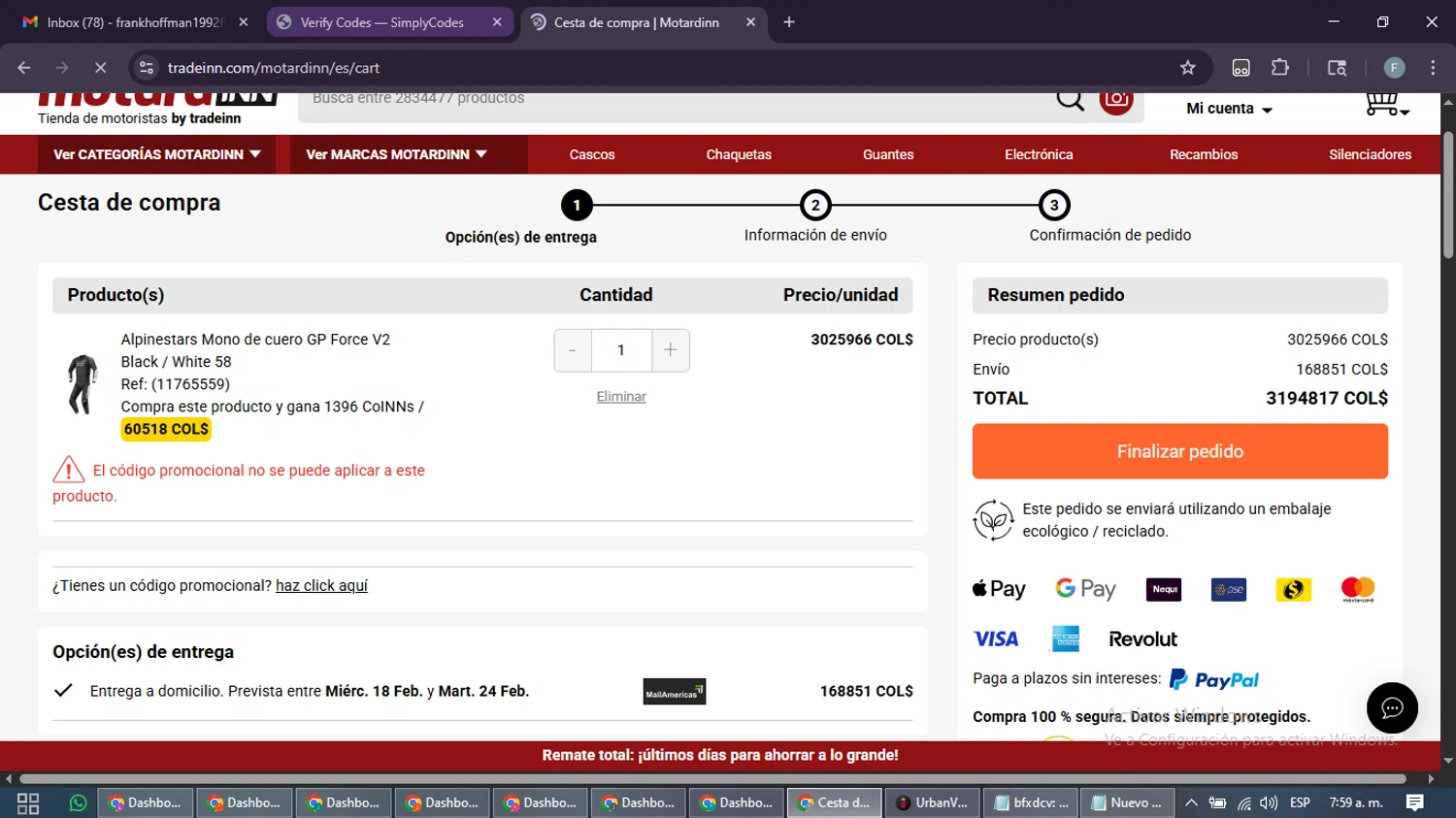
Task: Open the Silenciadores menu item
Action: tap(1370, 154)
